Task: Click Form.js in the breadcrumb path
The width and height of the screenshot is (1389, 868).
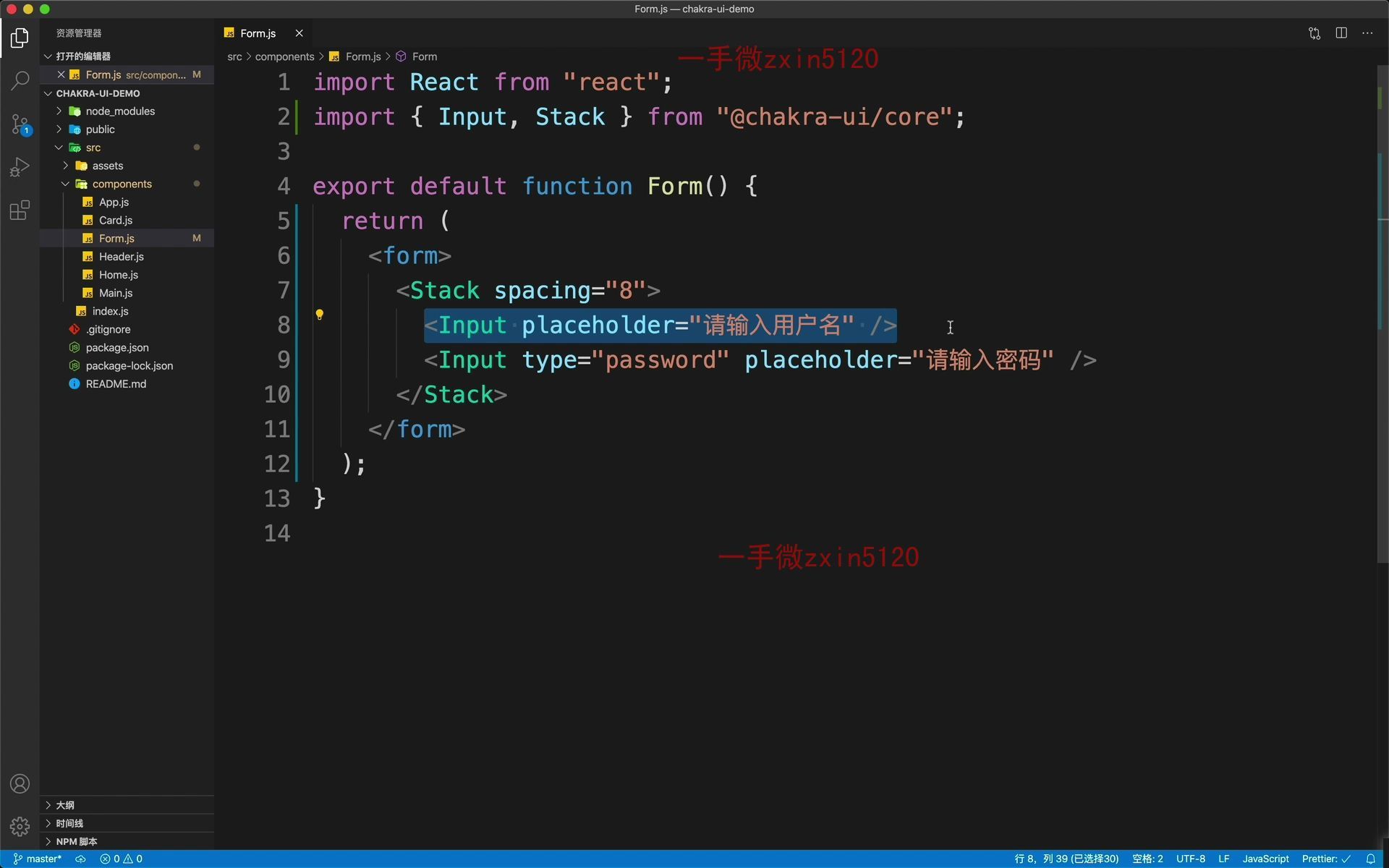Action: tap(354, 56)
